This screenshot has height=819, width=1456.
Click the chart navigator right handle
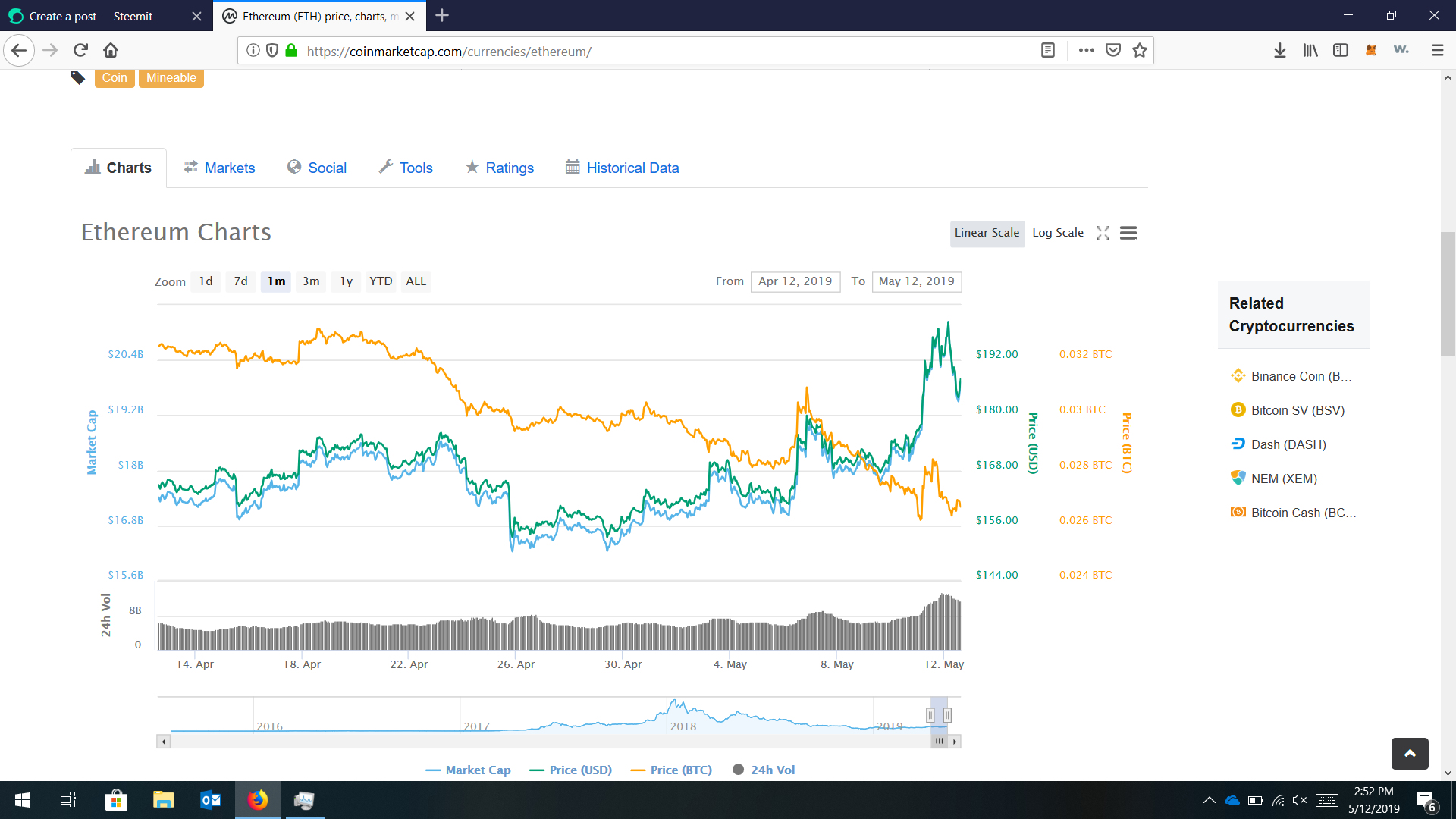pos(947,714)
